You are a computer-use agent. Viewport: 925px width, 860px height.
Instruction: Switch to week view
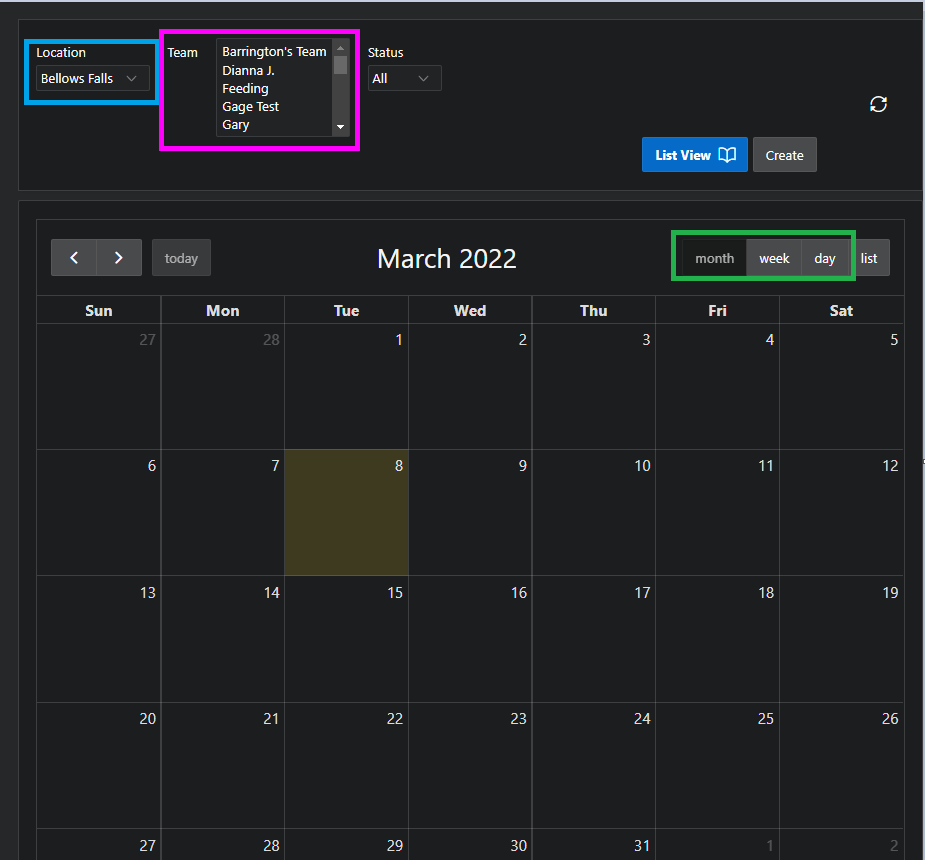pos(774,258)
